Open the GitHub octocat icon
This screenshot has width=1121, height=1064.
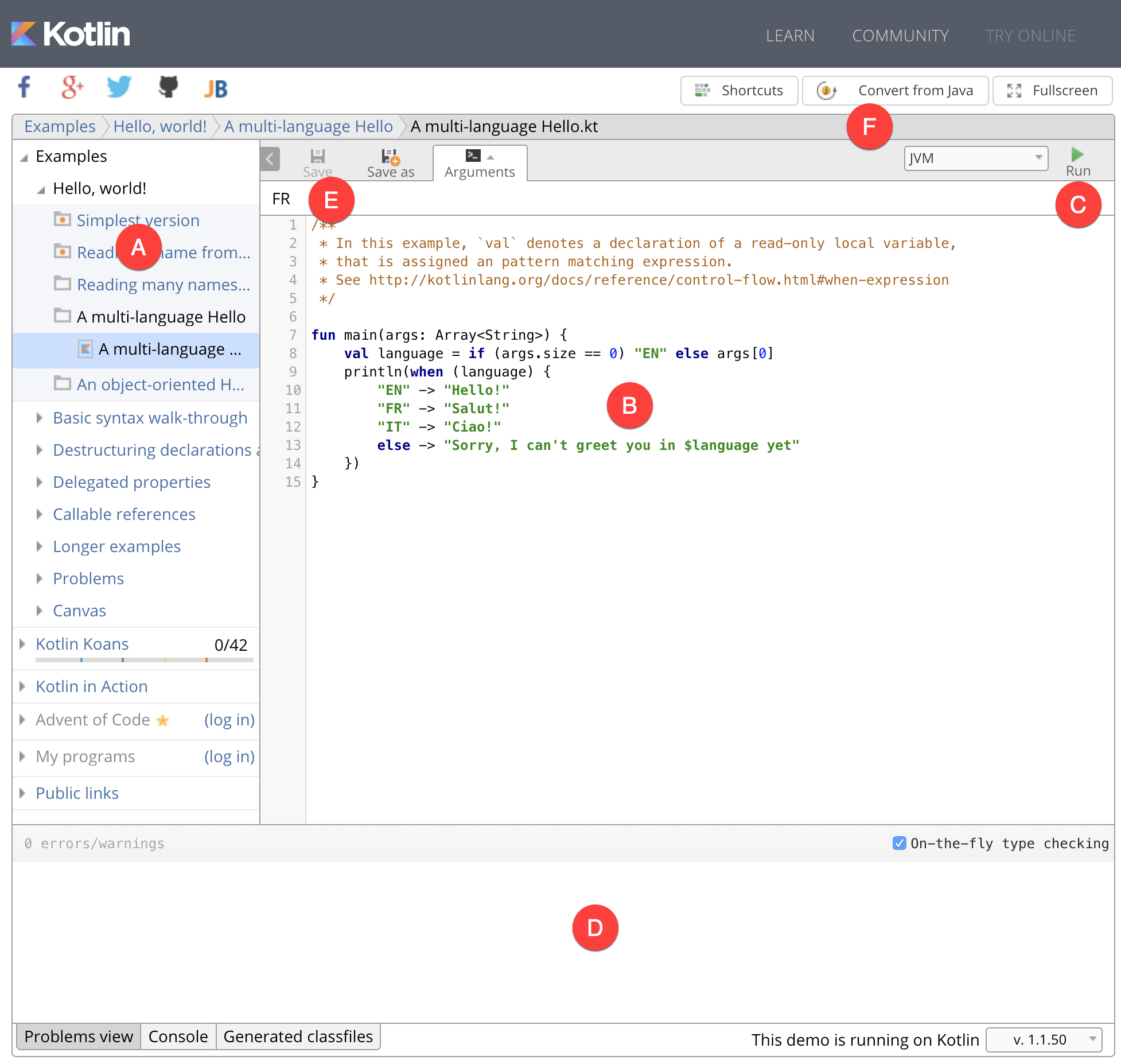(x=168, y=87)
